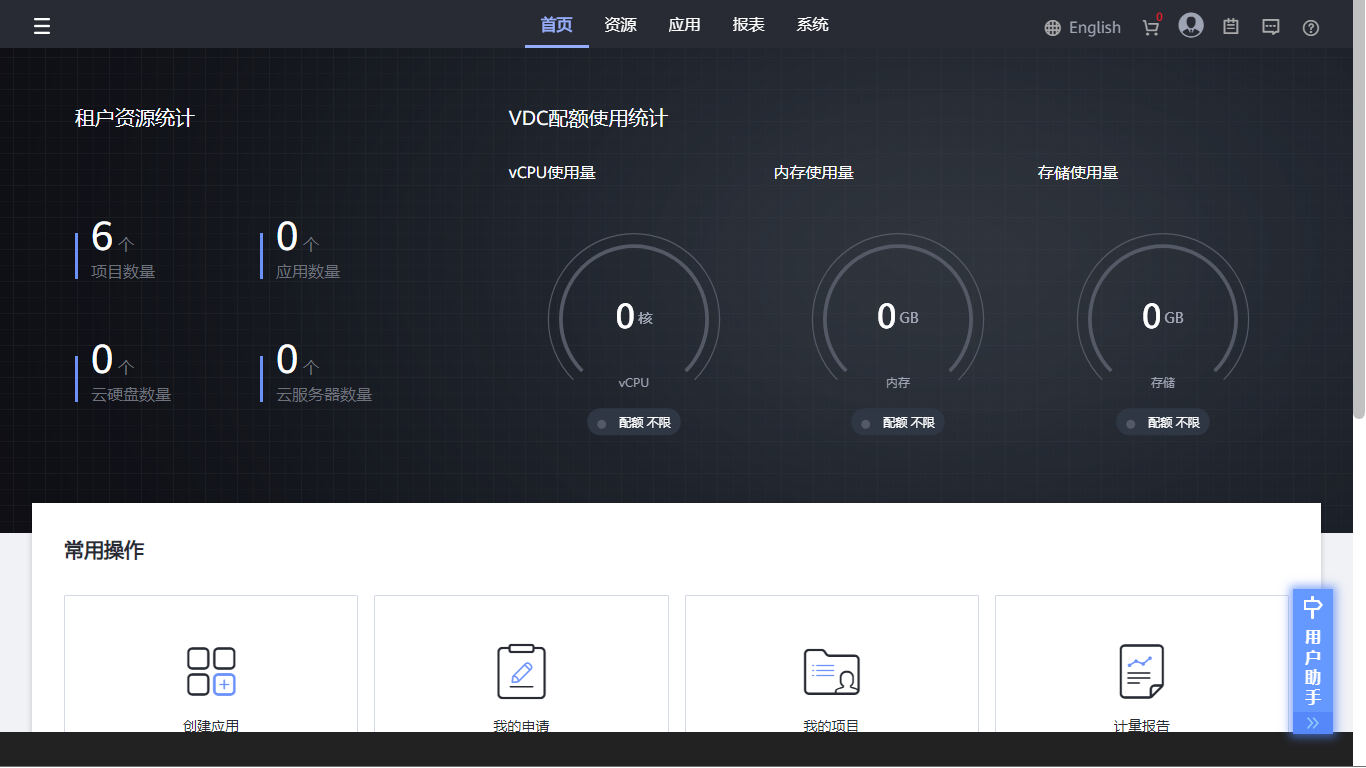1366x768 pixels.
Task: Click the 项目数量 count of 6
Action: pos(102,238)
